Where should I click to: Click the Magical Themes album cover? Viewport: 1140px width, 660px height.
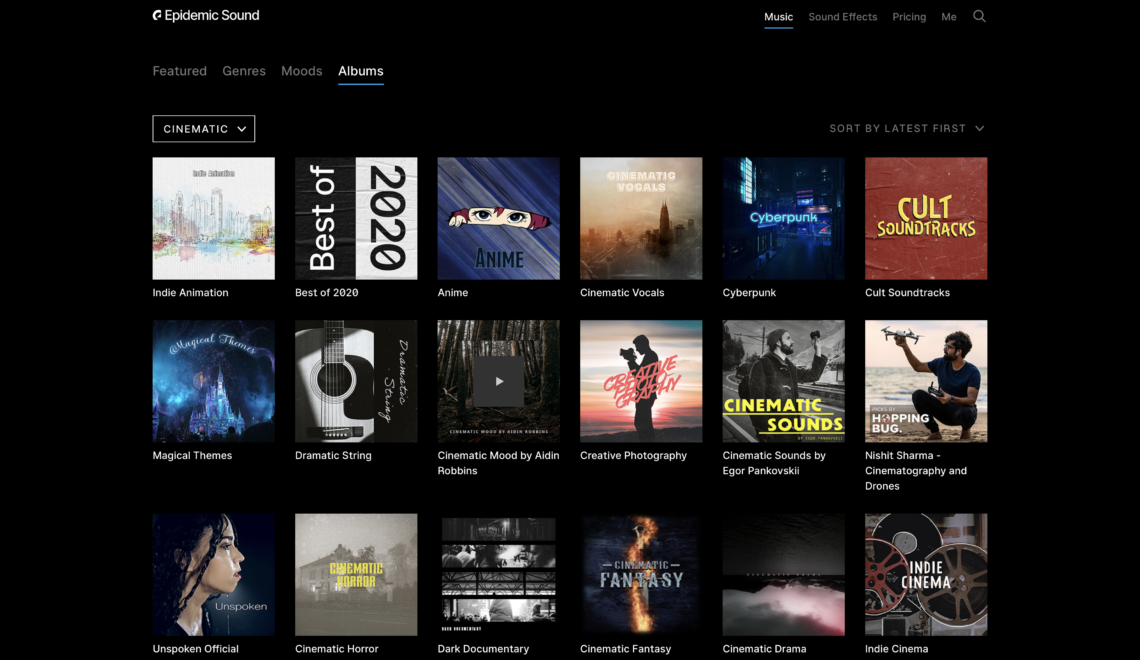(213, 381)
